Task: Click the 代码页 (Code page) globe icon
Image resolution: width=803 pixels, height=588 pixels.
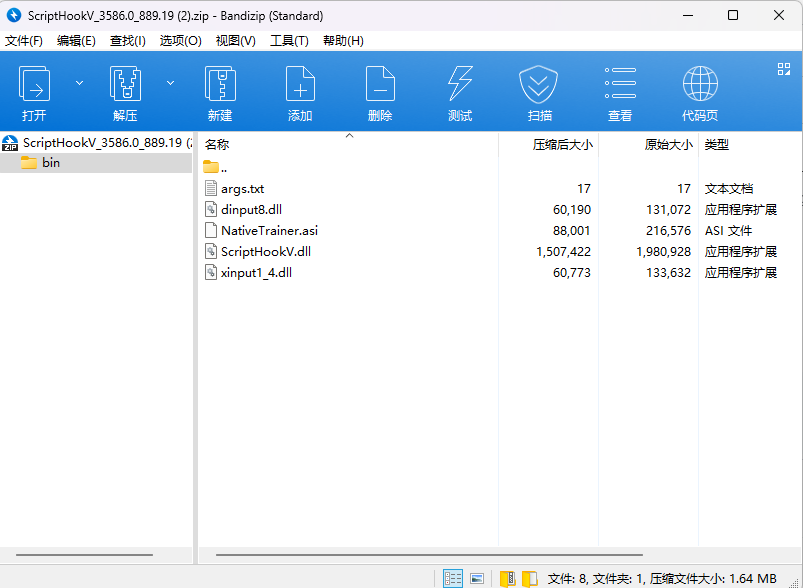Action: tap(700, 83)
